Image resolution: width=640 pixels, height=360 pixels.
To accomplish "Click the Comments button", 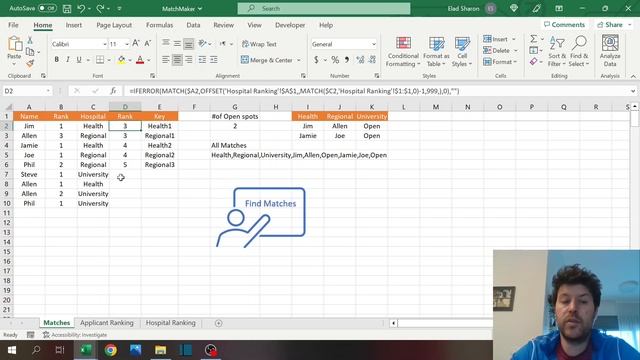I will [564, 24].
